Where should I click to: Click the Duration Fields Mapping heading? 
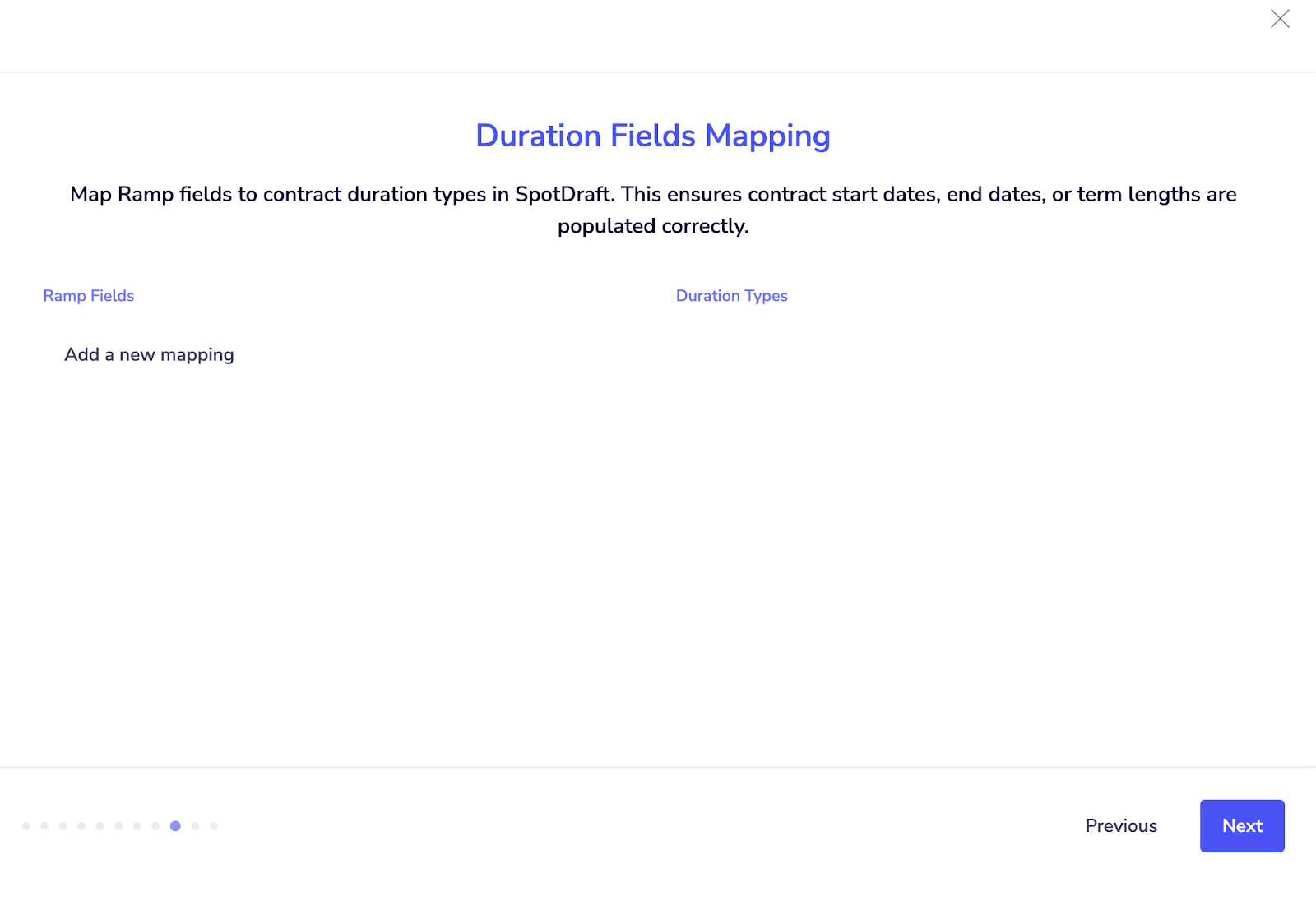(653, 136)
